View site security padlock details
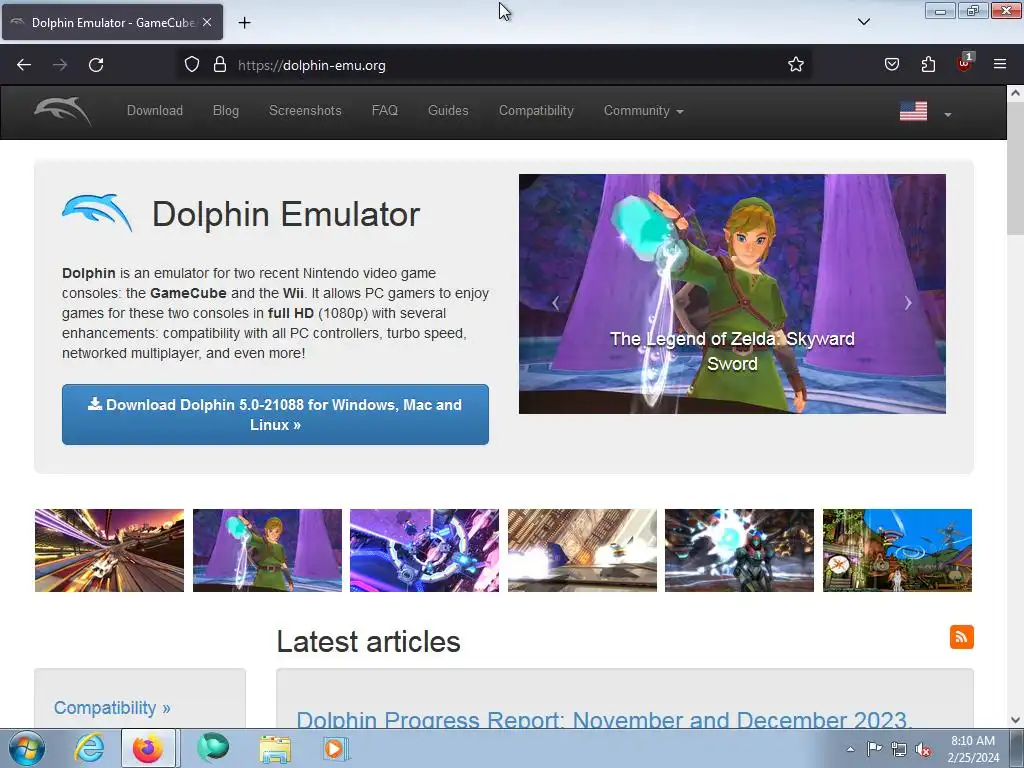This screenshot has width=1024, height=768. (220, 65)
